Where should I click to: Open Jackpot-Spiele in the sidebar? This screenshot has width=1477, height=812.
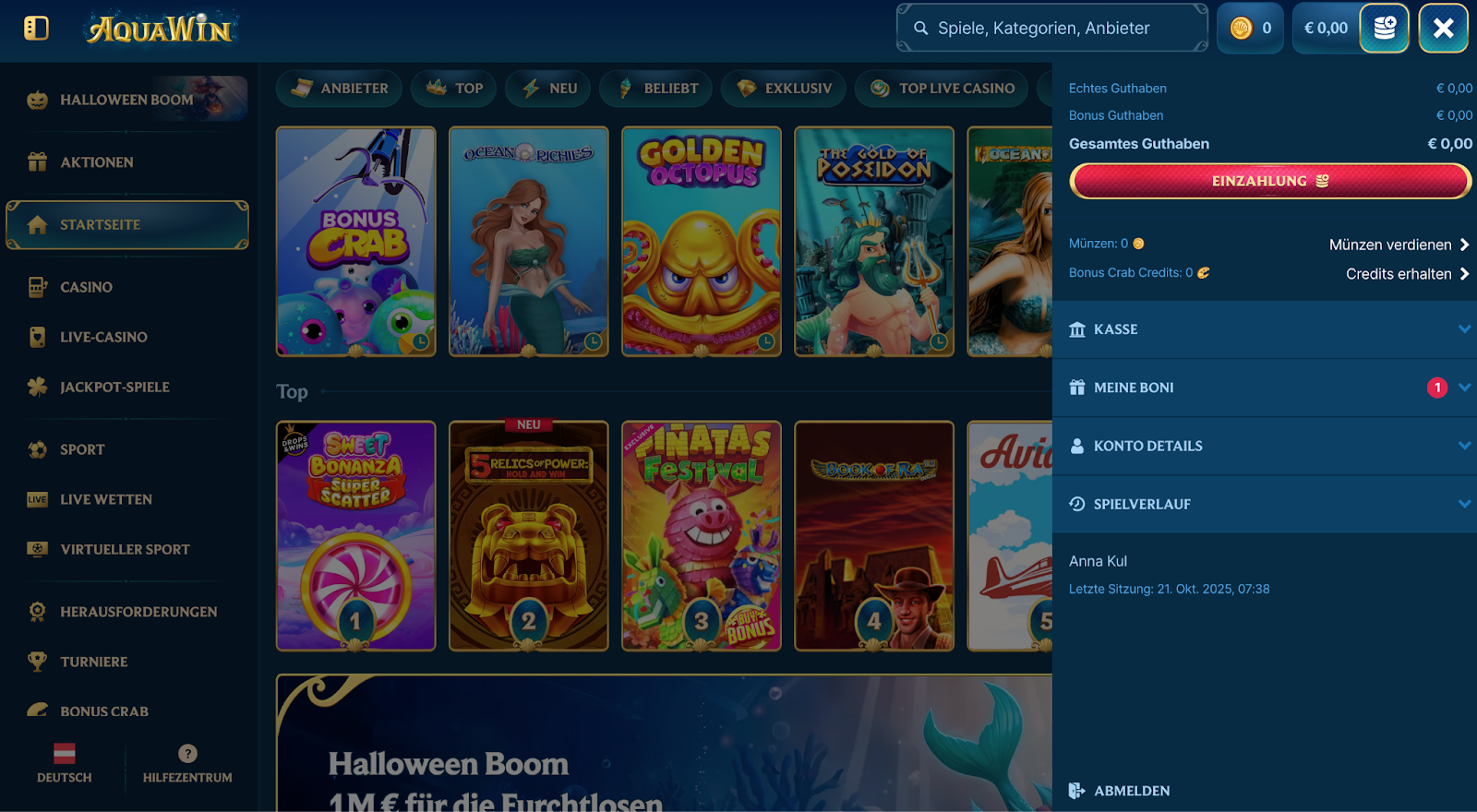tap(114, 388)
